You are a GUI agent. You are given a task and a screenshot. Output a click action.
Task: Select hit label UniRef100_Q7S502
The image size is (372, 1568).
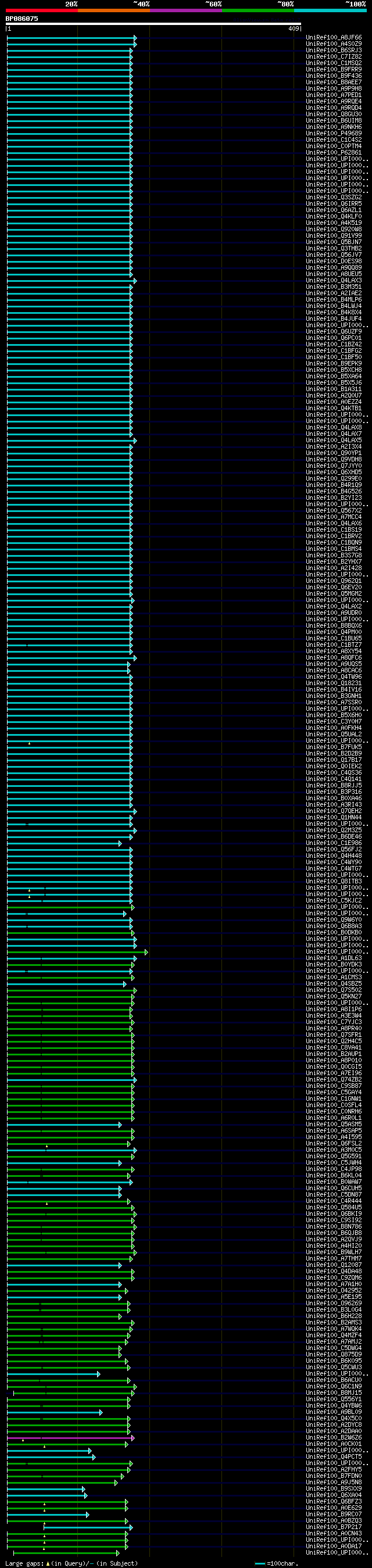point(334,990)
